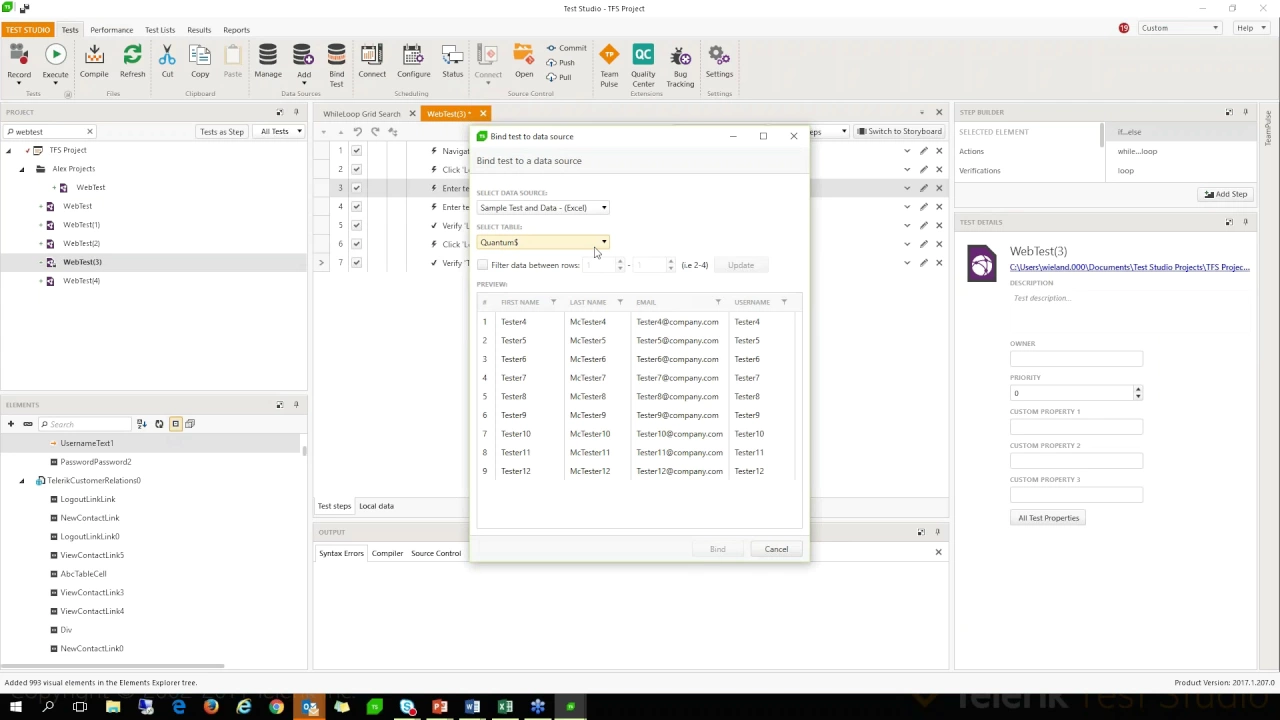Toggle the checkbox for test step 7
1280x720 pixels.
tap(356, 263)
